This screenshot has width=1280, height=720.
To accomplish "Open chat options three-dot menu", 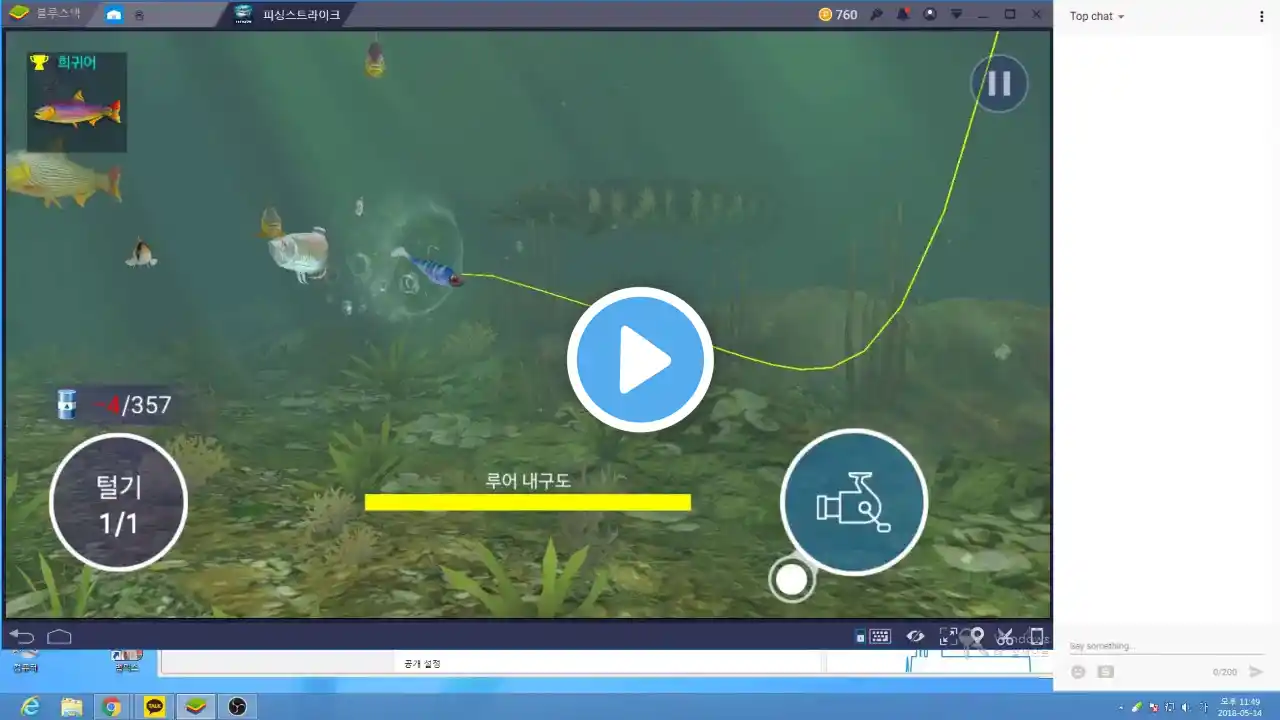I will point(1262,16).
